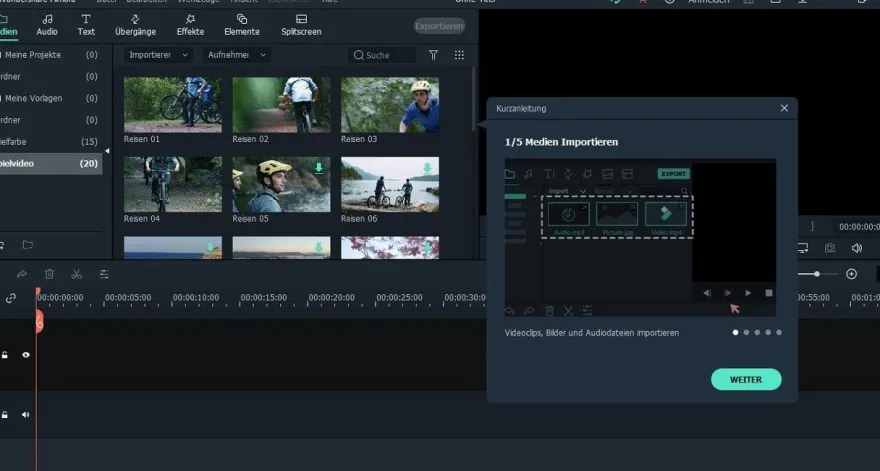Switch to the Effekte tab

[x=190, y=25]
